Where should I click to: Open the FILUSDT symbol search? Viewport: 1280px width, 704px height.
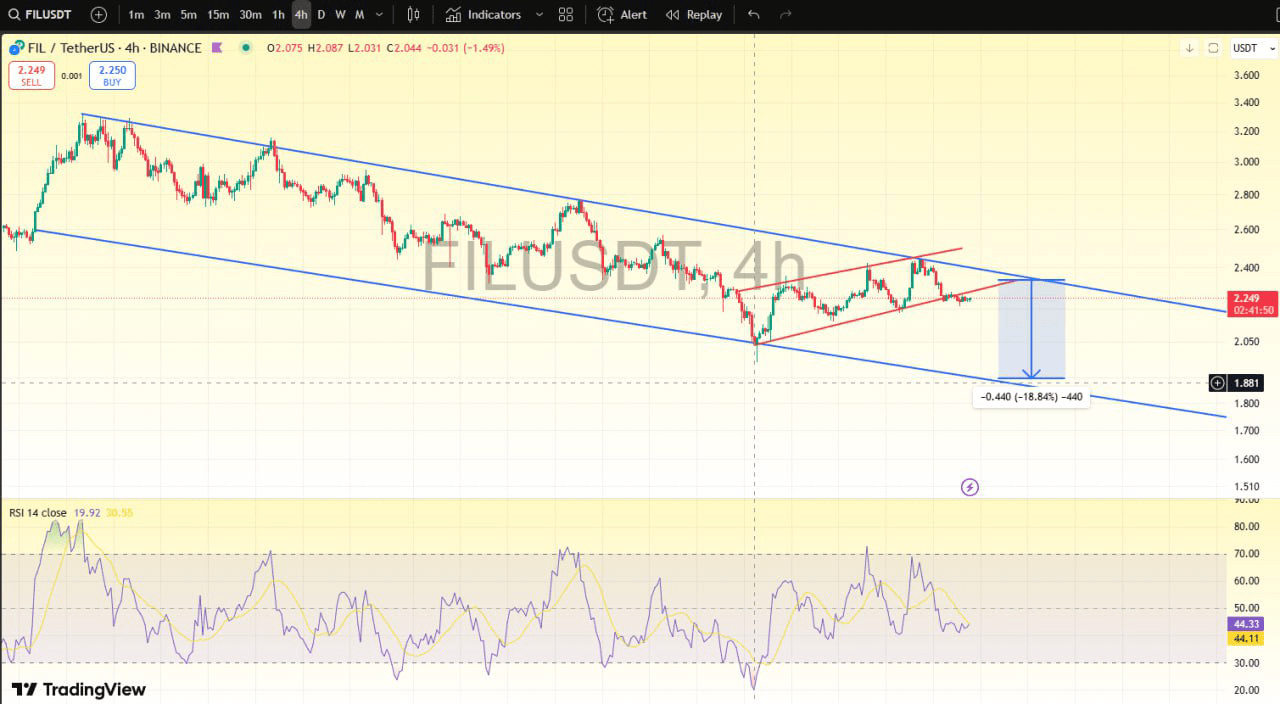(x=41, y=15)
